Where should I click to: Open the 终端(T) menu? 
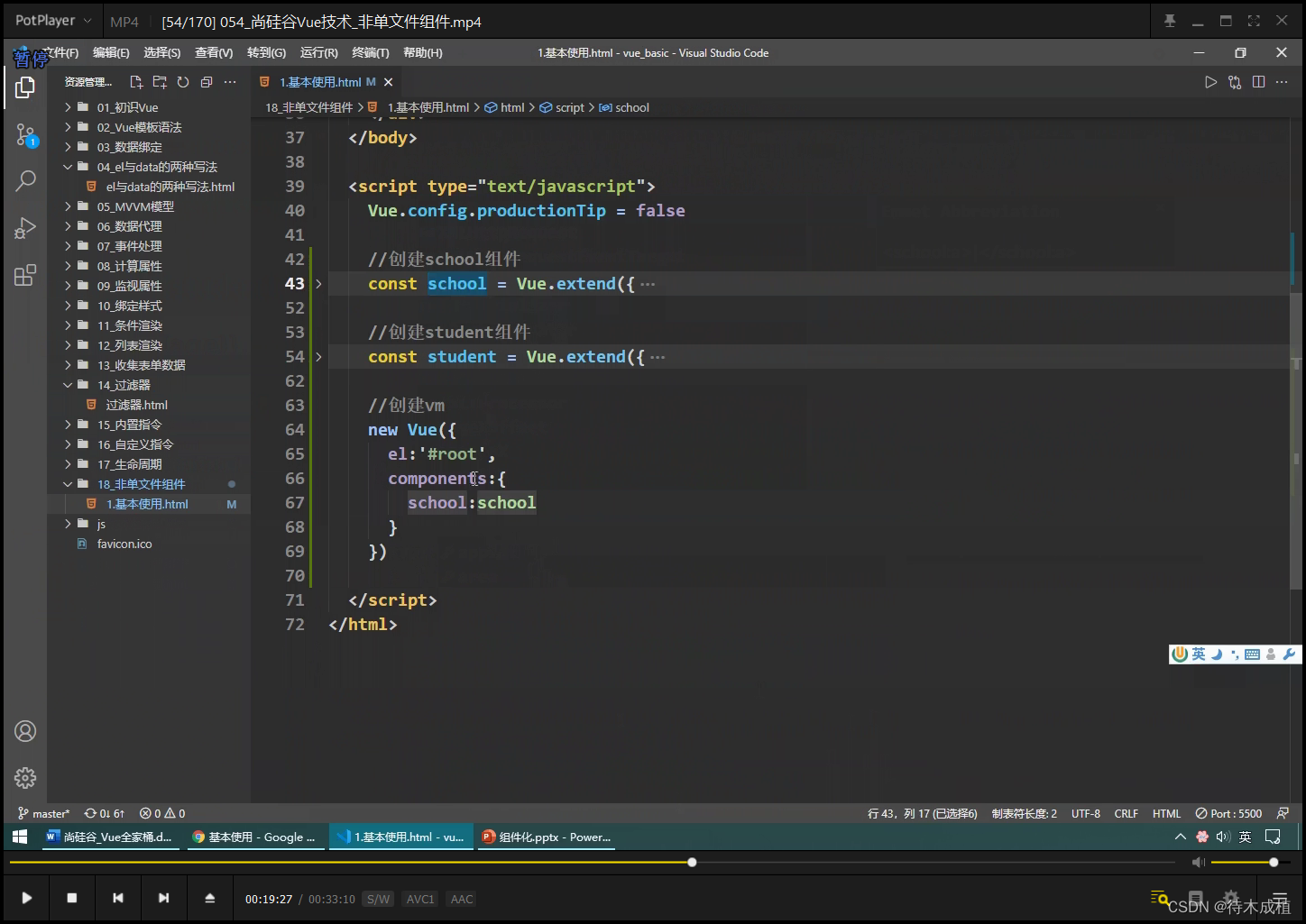pos(371,53)
